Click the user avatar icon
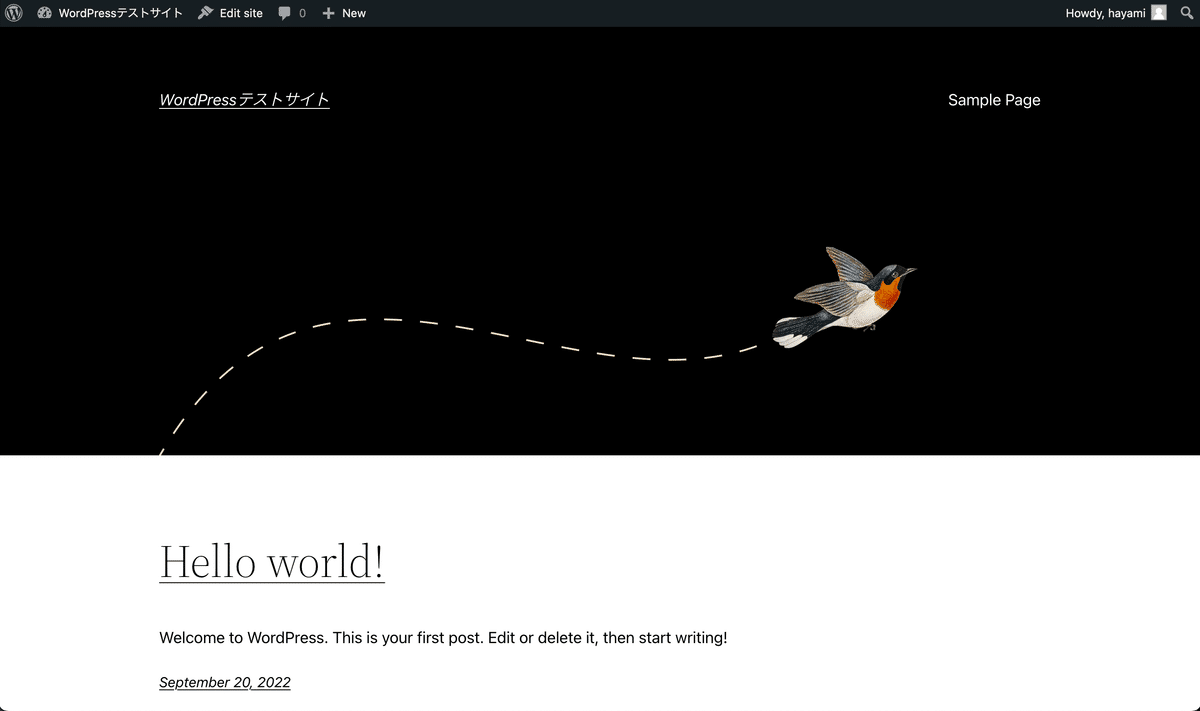This screenshot has width=1200, height=711. 1158,13
